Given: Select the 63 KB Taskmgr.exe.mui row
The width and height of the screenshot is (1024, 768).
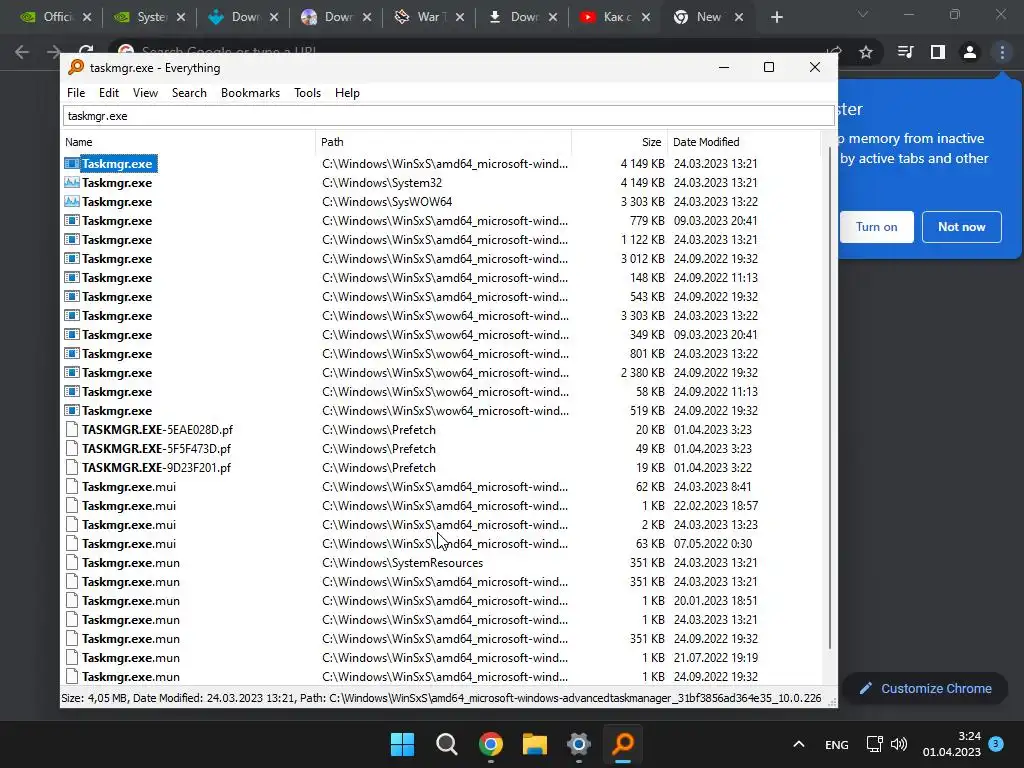Looking at the screenshot, I should pyautogui.click(x=441, y=543).
